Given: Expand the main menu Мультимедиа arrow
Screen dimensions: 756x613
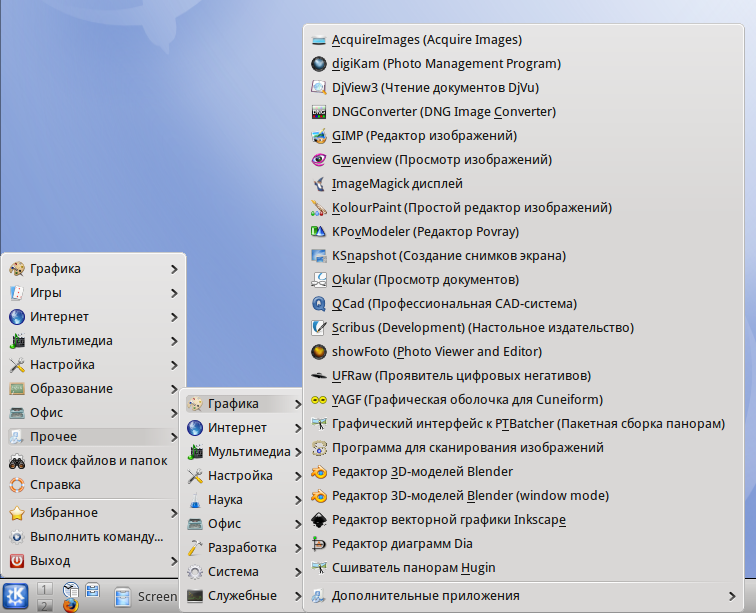Looking at the screenshot, I should pos(174,341).
